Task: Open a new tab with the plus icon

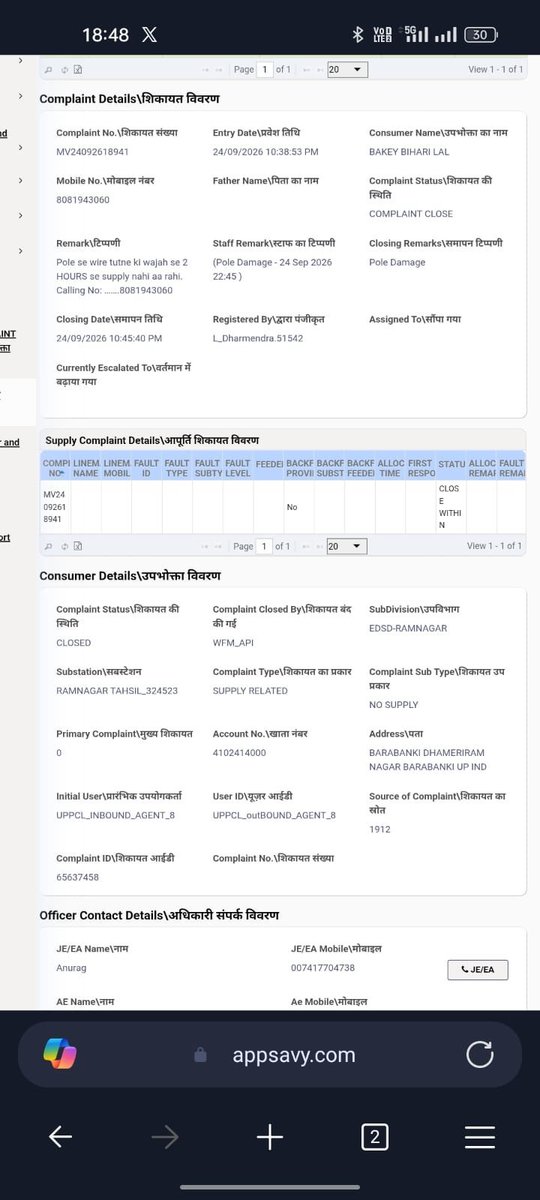Action: tap(270, 1136)
